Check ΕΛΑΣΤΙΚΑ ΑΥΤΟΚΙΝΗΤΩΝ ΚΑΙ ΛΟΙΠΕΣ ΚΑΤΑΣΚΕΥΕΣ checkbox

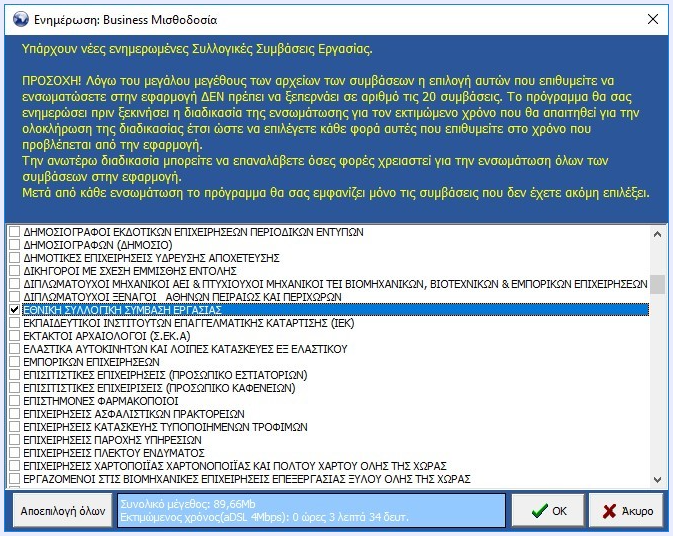tap(14, 349)
